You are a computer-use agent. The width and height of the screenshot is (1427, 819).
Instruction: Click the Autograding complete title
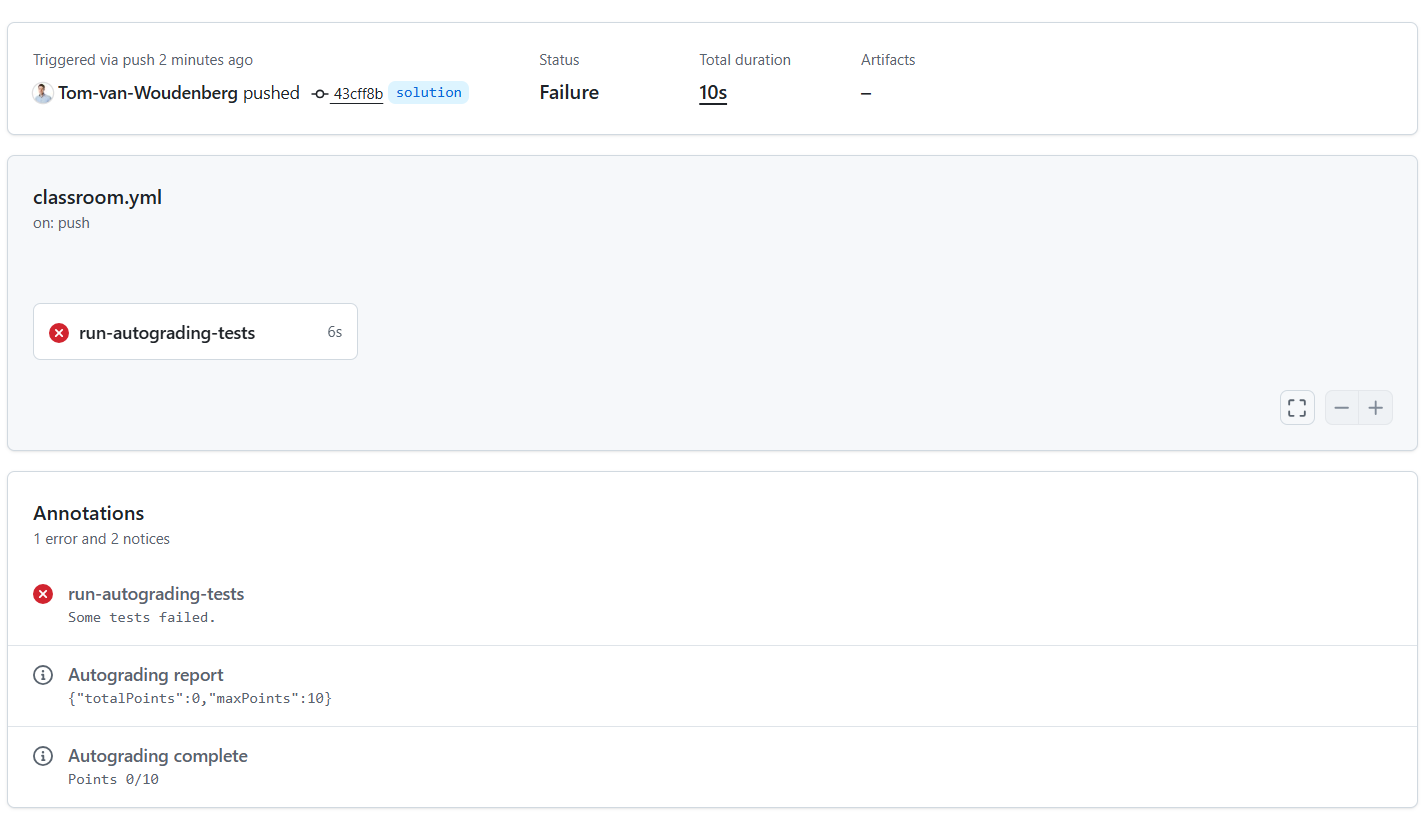tap(158, 756)
